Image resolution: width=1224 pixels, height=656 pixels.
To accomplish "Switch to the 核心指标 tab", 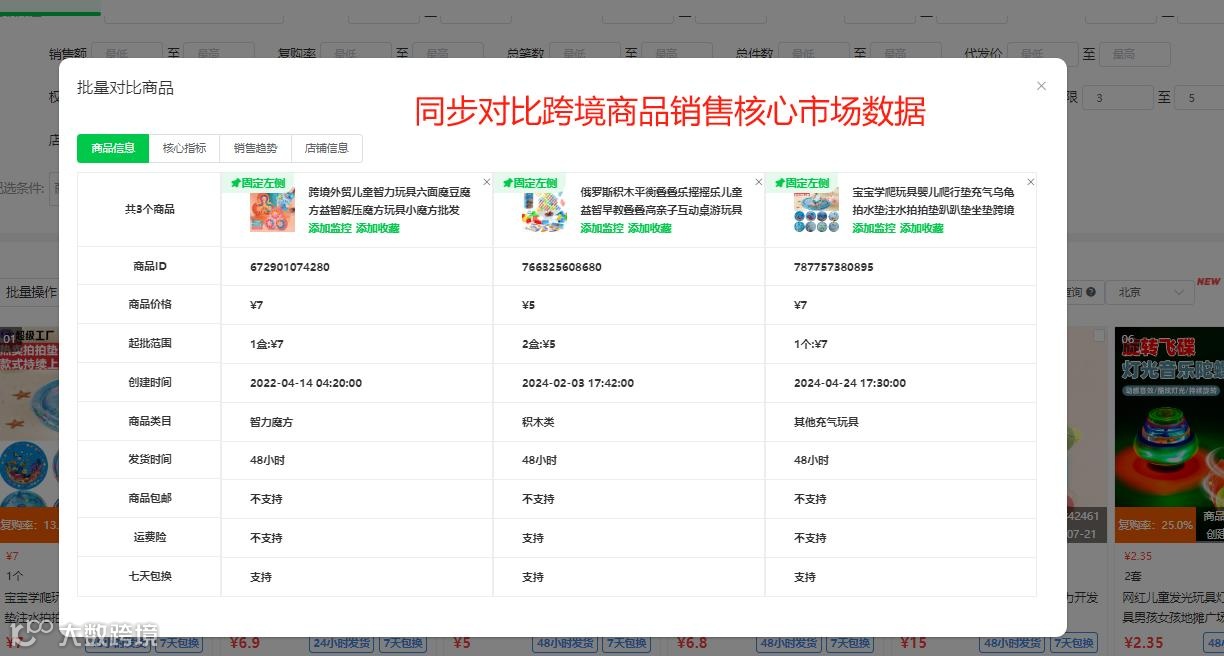I will tap(185, 148).
